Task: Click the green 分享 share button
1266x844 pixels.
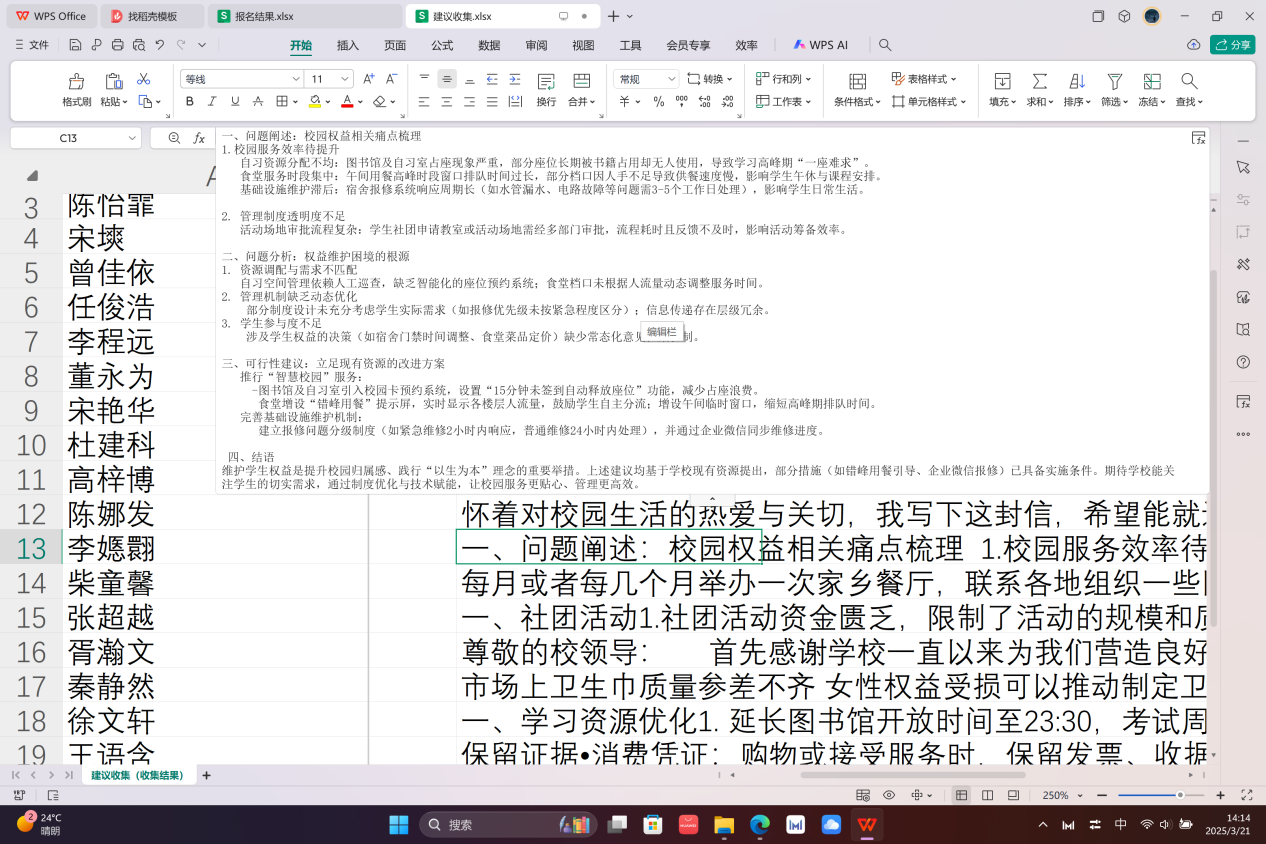Action: tap(1232, 45)
